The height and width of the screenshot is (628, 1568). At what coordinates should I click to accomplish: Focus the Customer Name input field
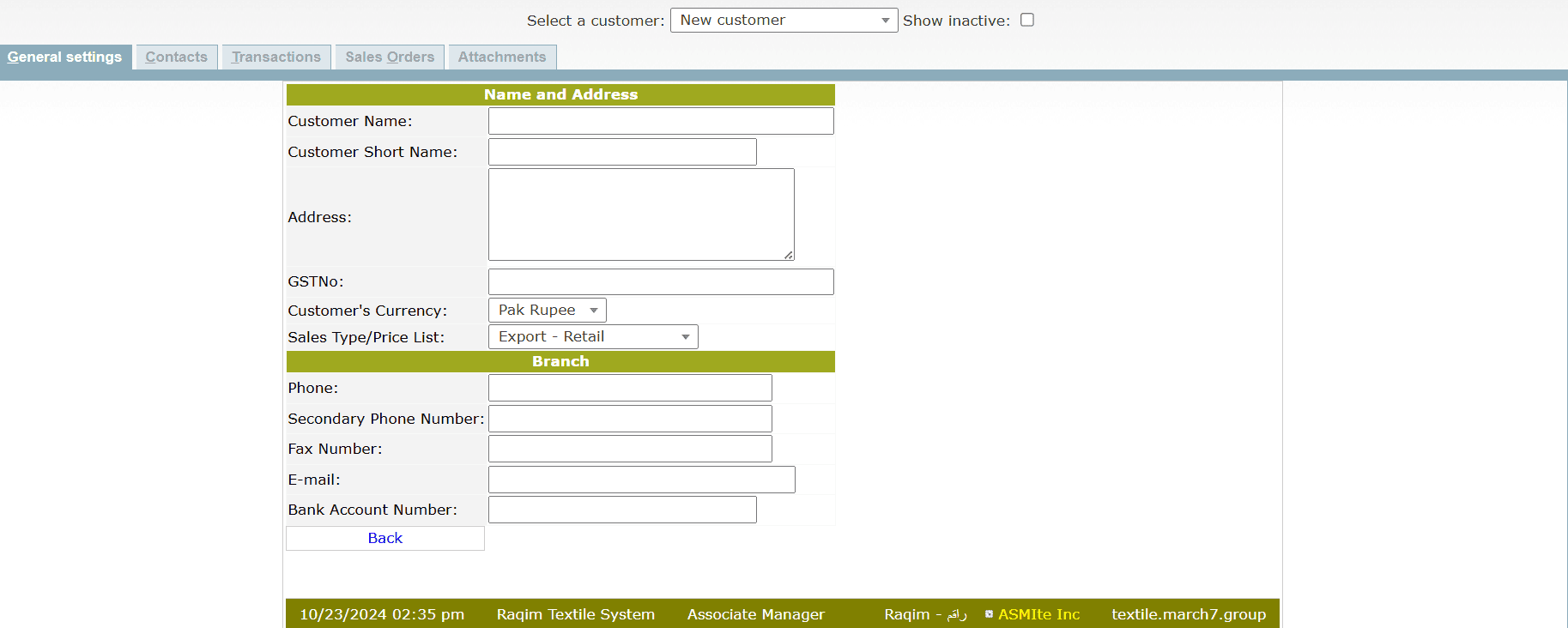[660, 121]
